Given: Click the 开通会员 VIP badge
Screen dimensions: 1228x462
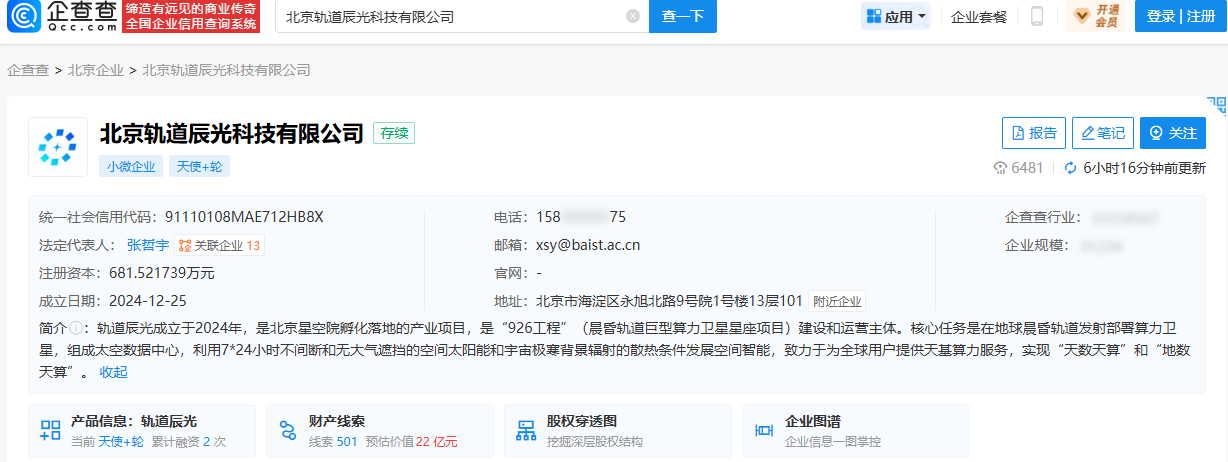Looking at the screenshot, I should [1096, 16].
